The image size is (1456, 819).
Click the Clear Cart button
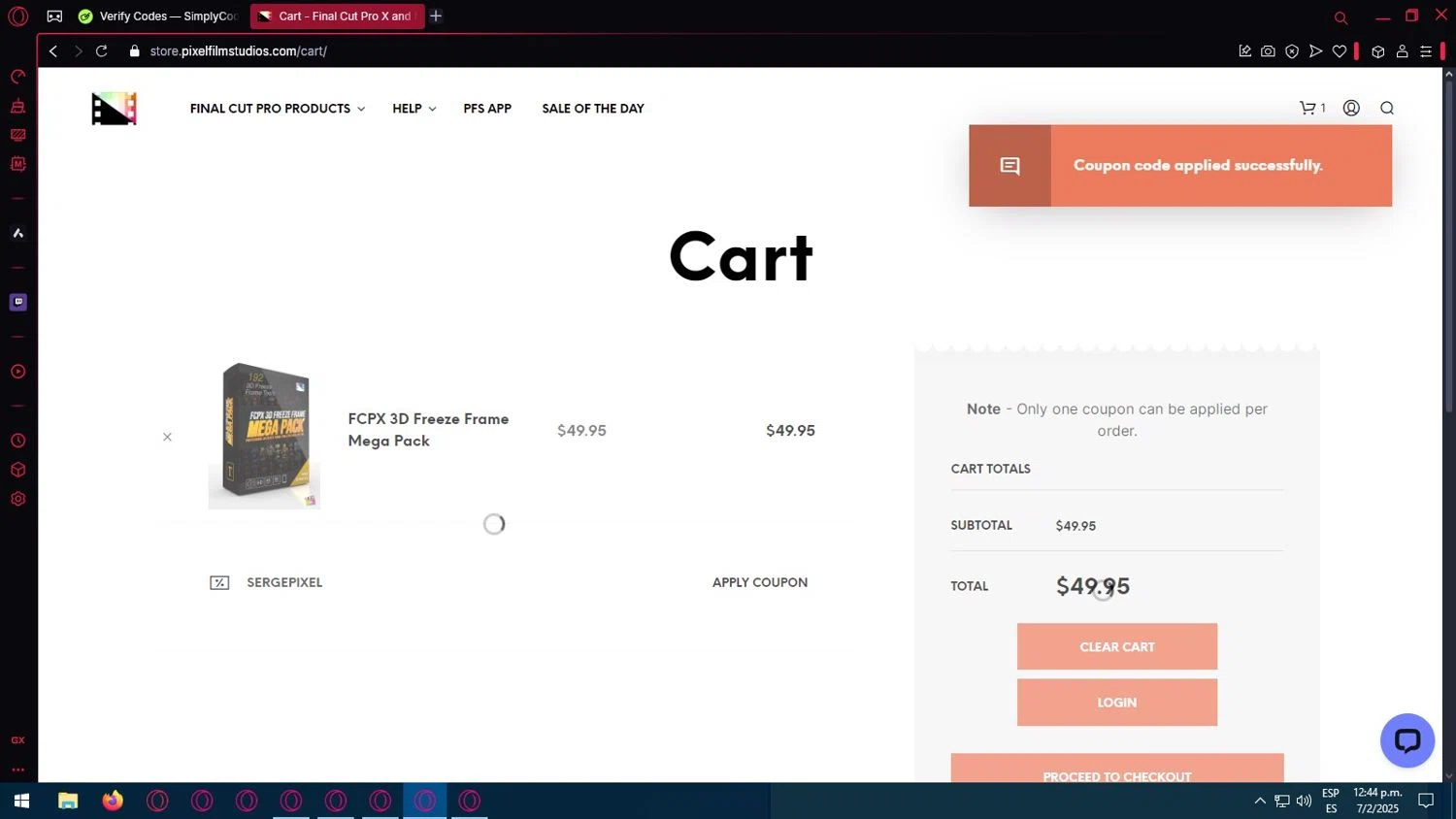click(x=1117, y=646)
